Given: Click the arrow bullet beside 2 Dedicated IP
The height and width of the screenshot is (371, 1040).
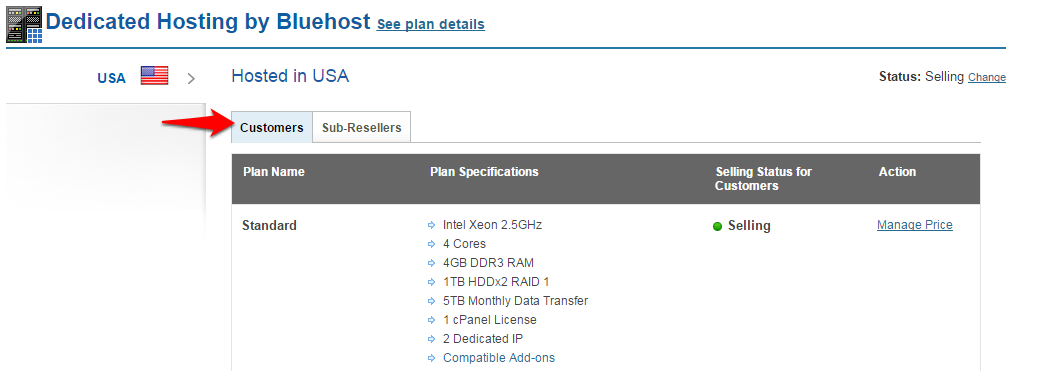Looking at the screenshot, I should tap(432, 339).
